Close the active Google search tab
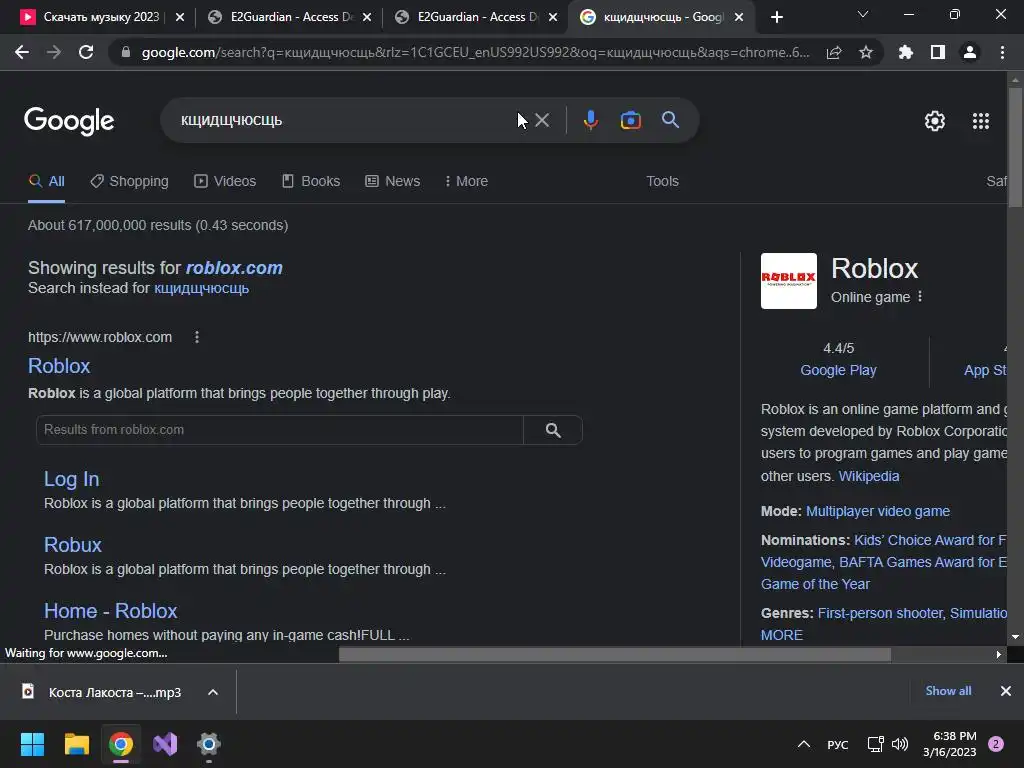Viewport: 1024px width, 768px height. [x=739, y=17]
